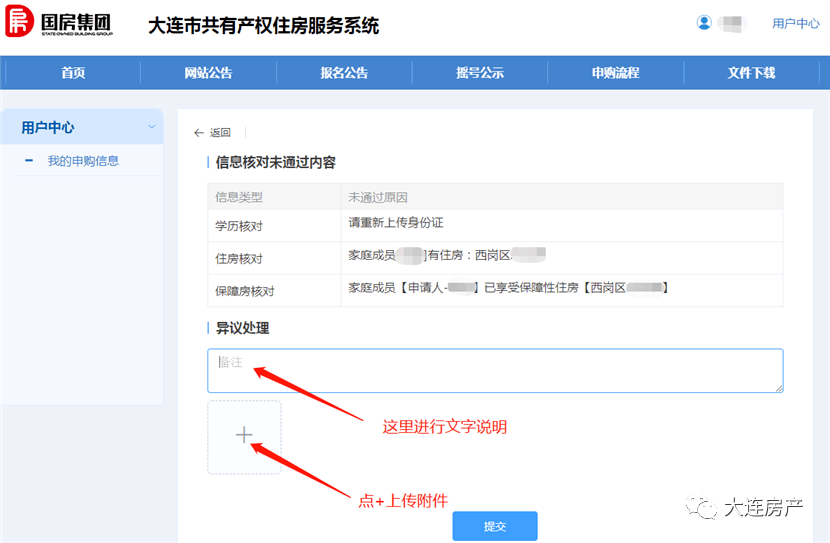
Task: Go to 首页 in navigation bar
Action: (73, 73)
